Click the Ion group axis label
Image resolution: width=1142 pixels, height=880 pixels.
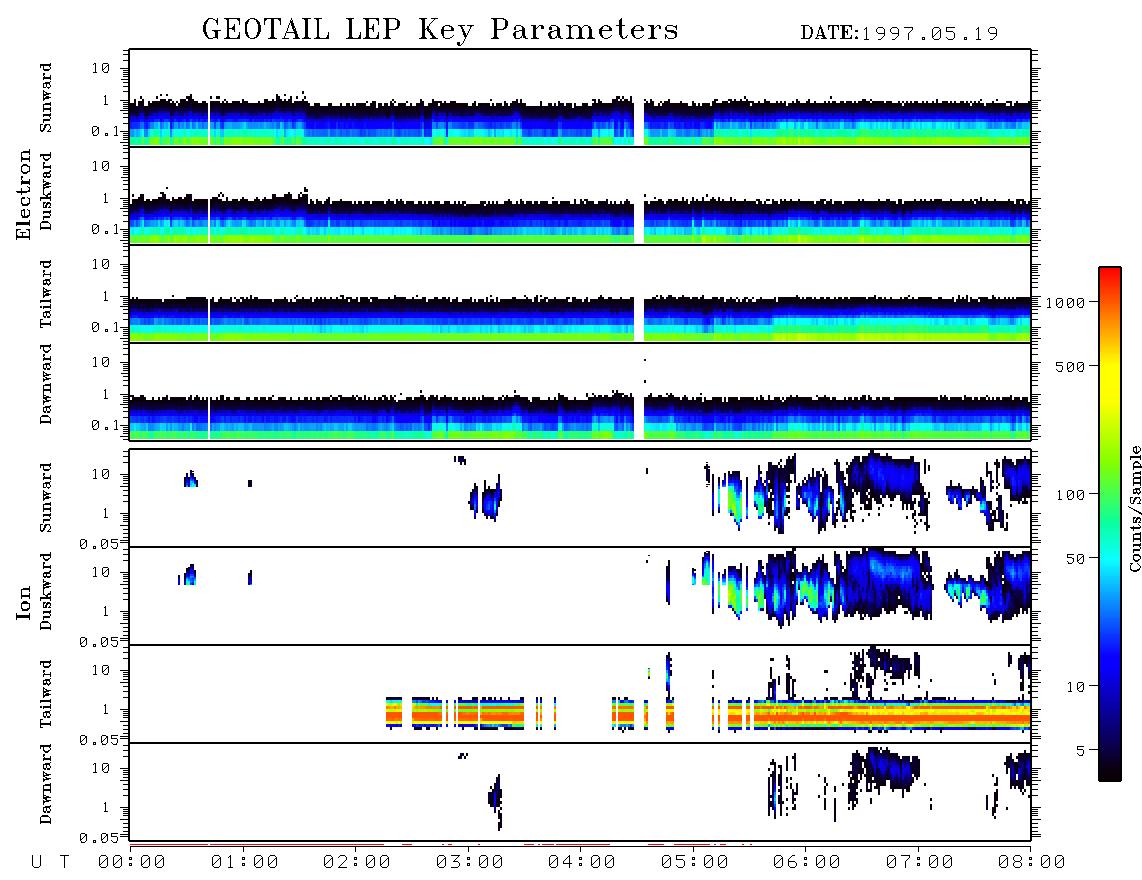pyautogui.click(x=24, y=602)
